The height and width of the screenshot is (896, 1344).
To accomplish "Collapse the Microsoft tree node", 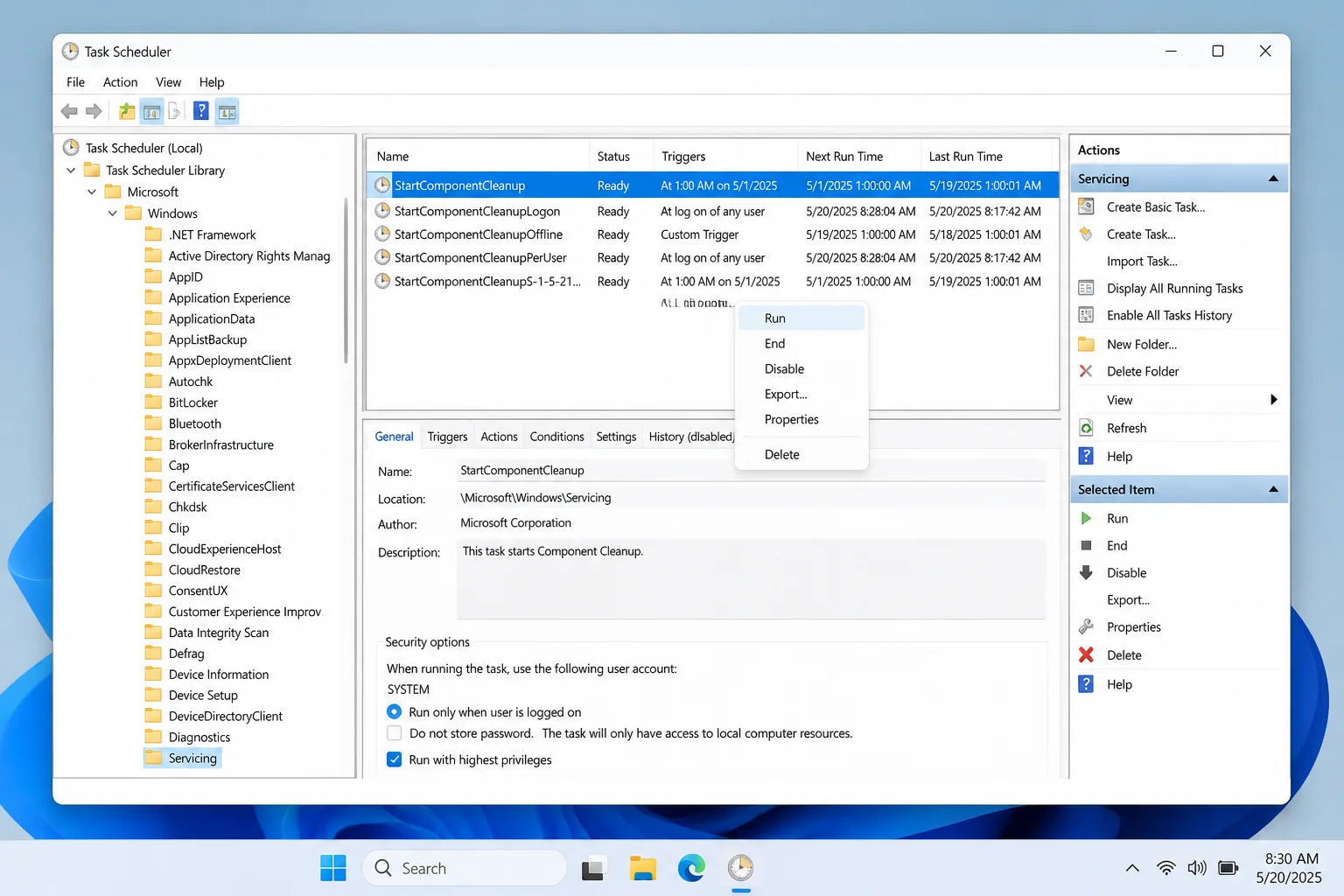I will point(92,192).
